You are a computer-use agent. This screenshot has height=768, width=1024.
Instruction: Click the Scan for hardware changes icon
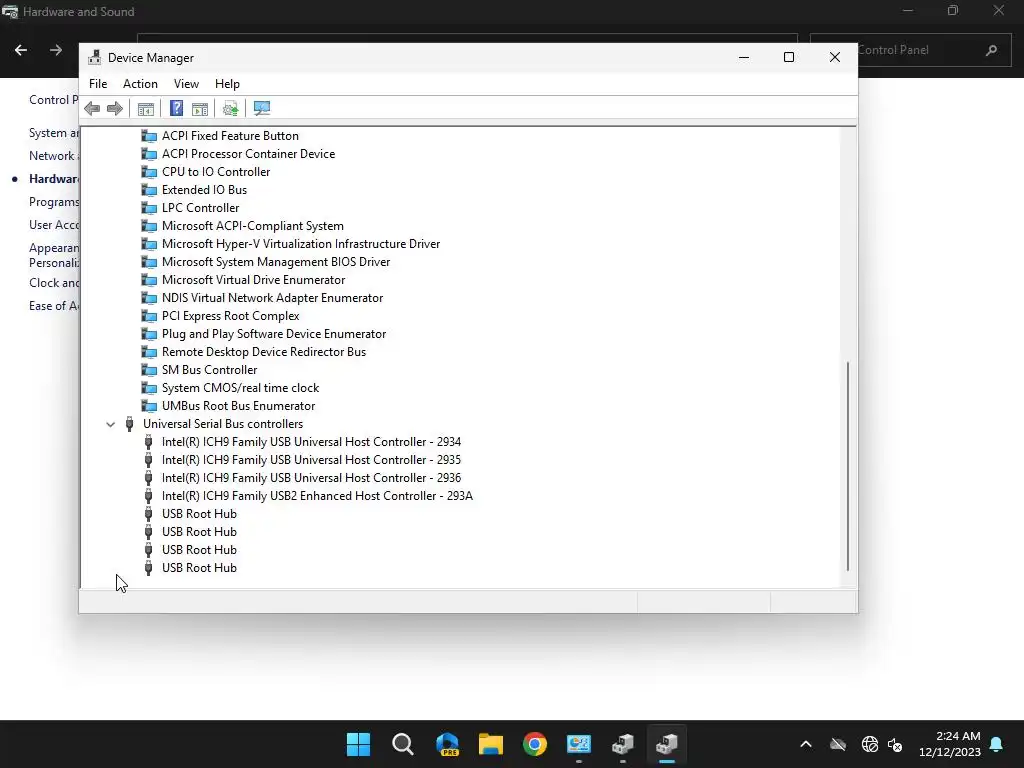[x=262, y=108]
